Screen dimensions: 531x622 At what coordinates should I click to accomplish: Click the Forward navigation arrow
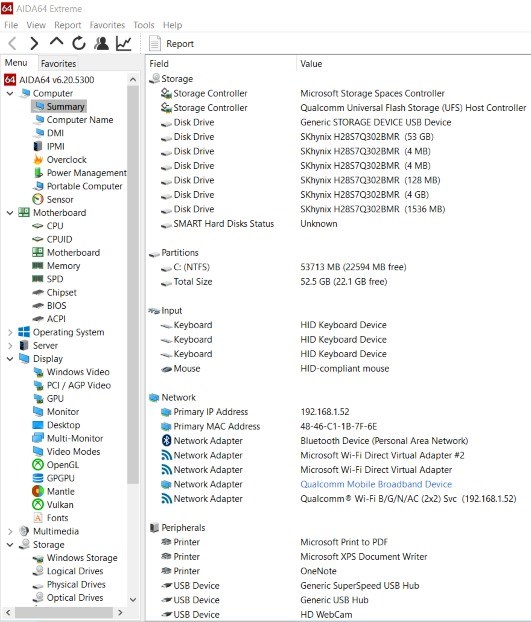tap(35, 43)
